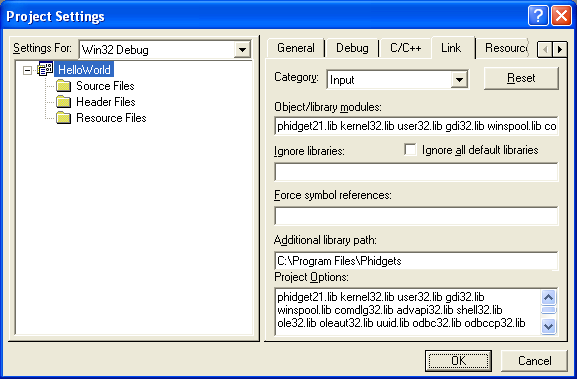Click the Reset button
Screen dimensions: 577x379
tap(521, 78)
